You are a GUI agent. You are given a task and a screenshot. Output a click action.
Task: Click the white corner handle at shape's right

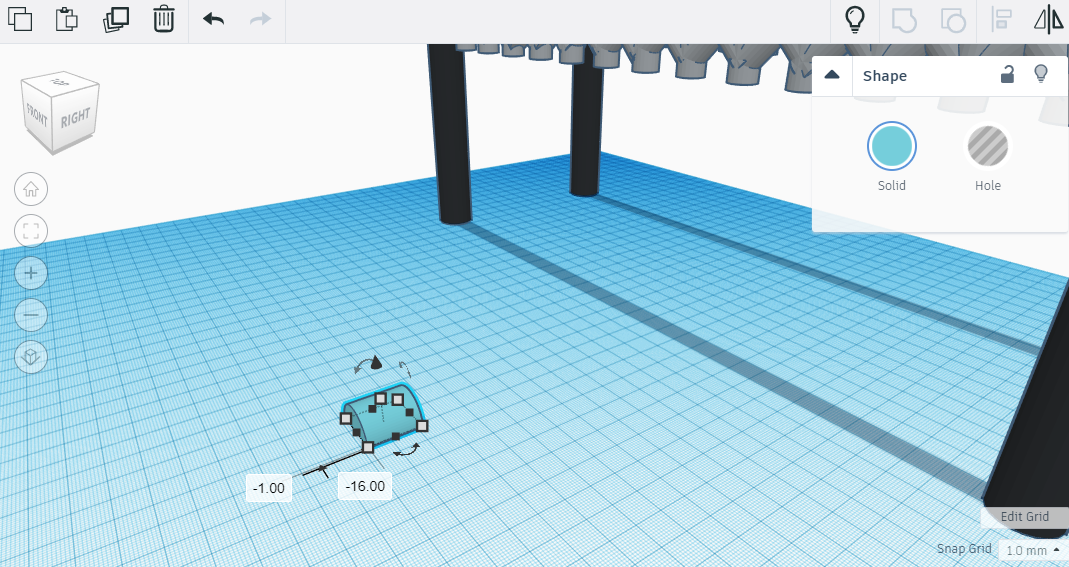422,426
